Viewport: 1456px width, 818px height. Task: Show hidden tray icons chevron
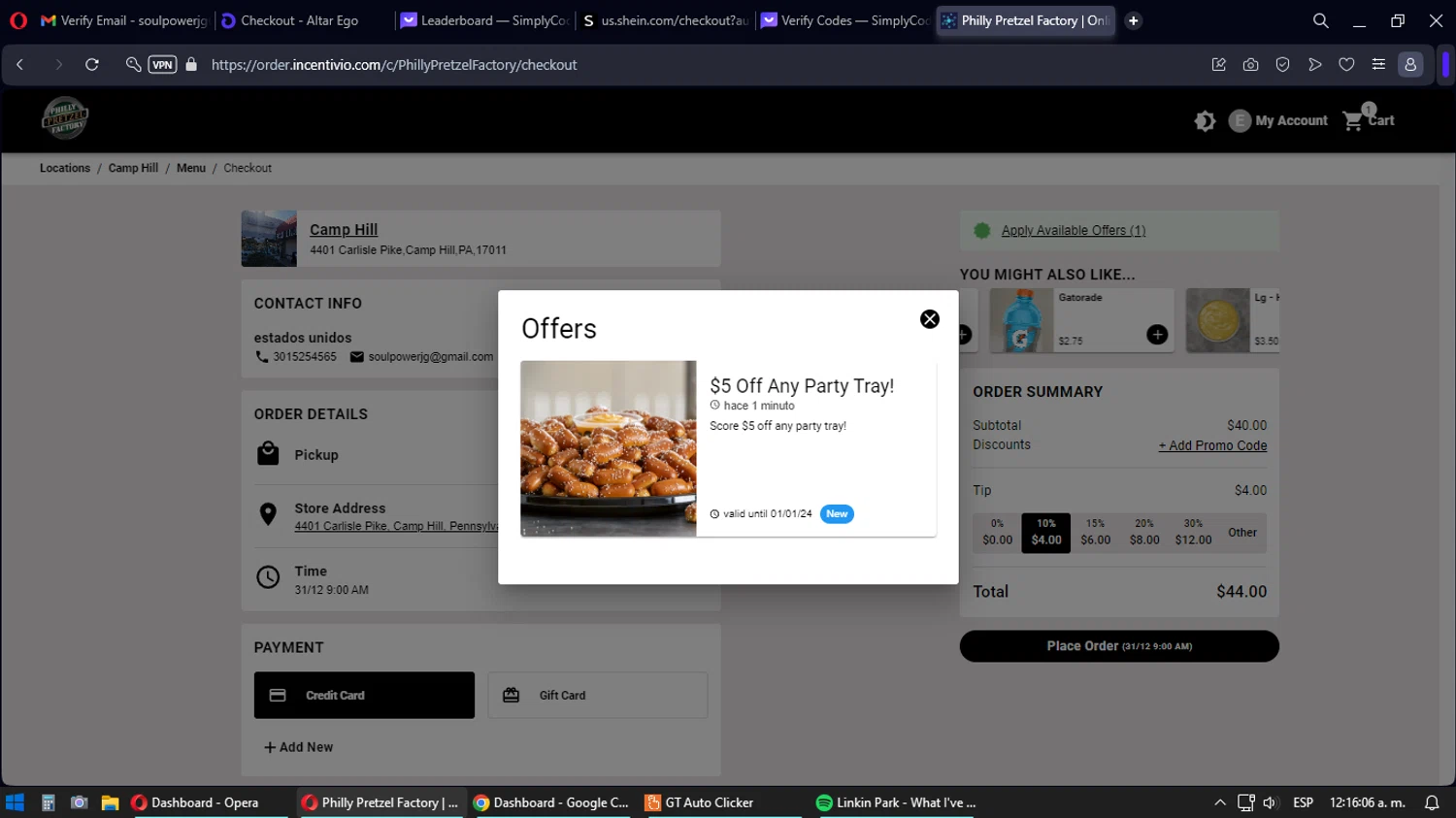coord(1219,802)
